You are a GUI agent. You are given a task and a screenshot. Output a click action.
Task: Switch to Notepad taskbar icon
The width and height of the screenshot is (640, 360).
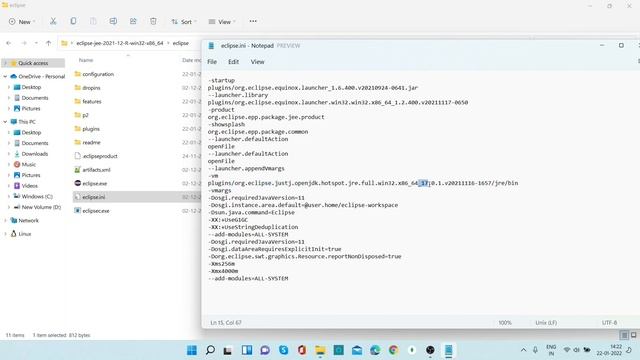pyautogui.click(x=449, y=350)
